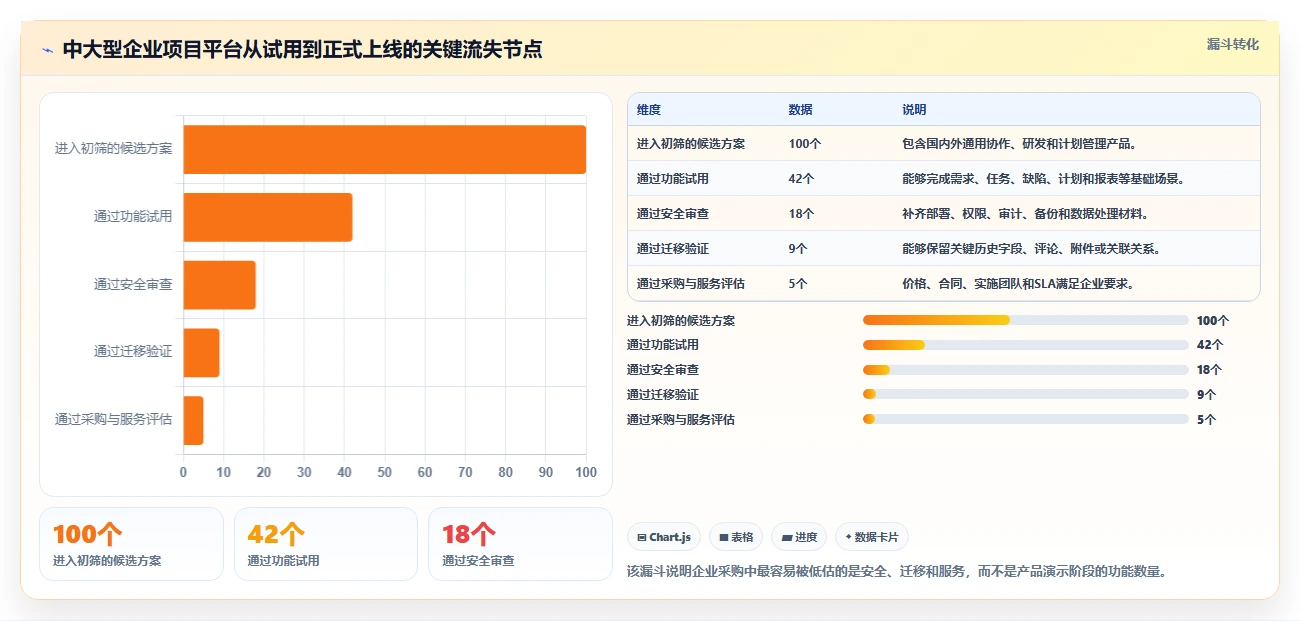Click description 补齐部署、权限、审计、备份和数据处理材料
The width and height of the screenshot is (1300, 621).
click(x=1026, y=214)
